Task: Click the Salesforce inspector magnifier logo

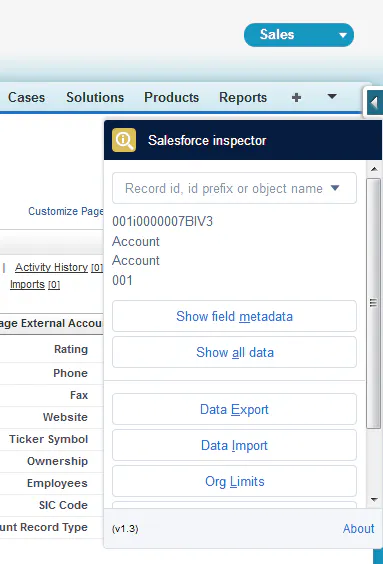Action: (x=124, y=140)
